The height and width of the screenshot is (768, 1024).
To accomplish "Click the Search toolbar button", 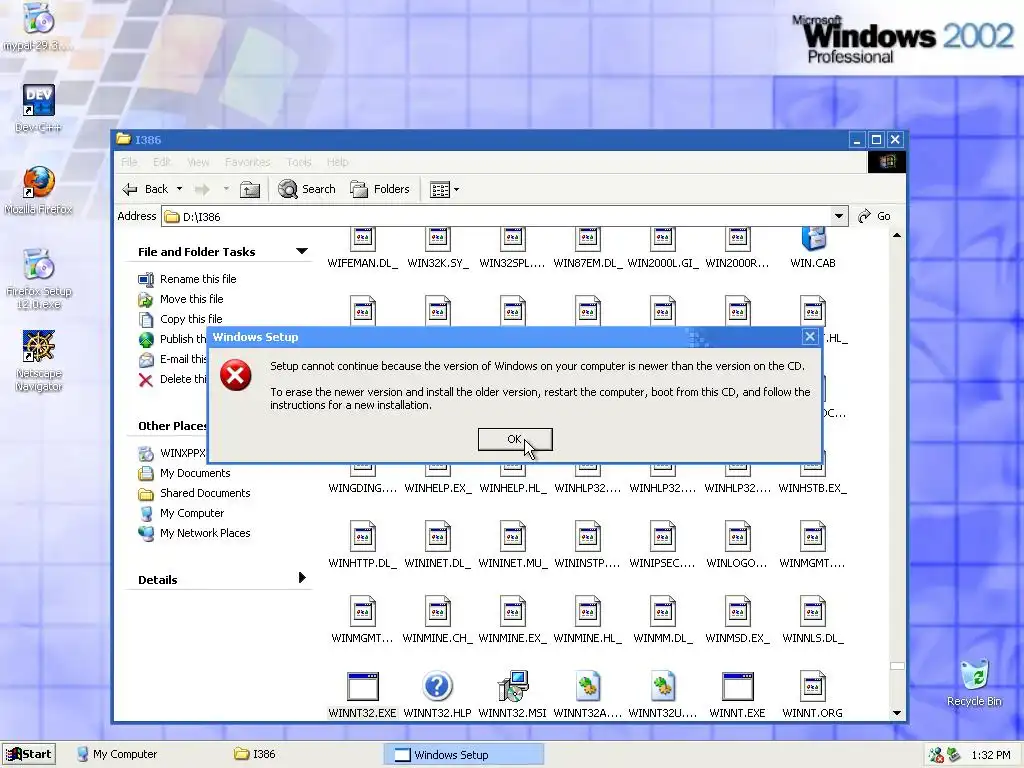I will pyautogui.click(x=306, y=189).
